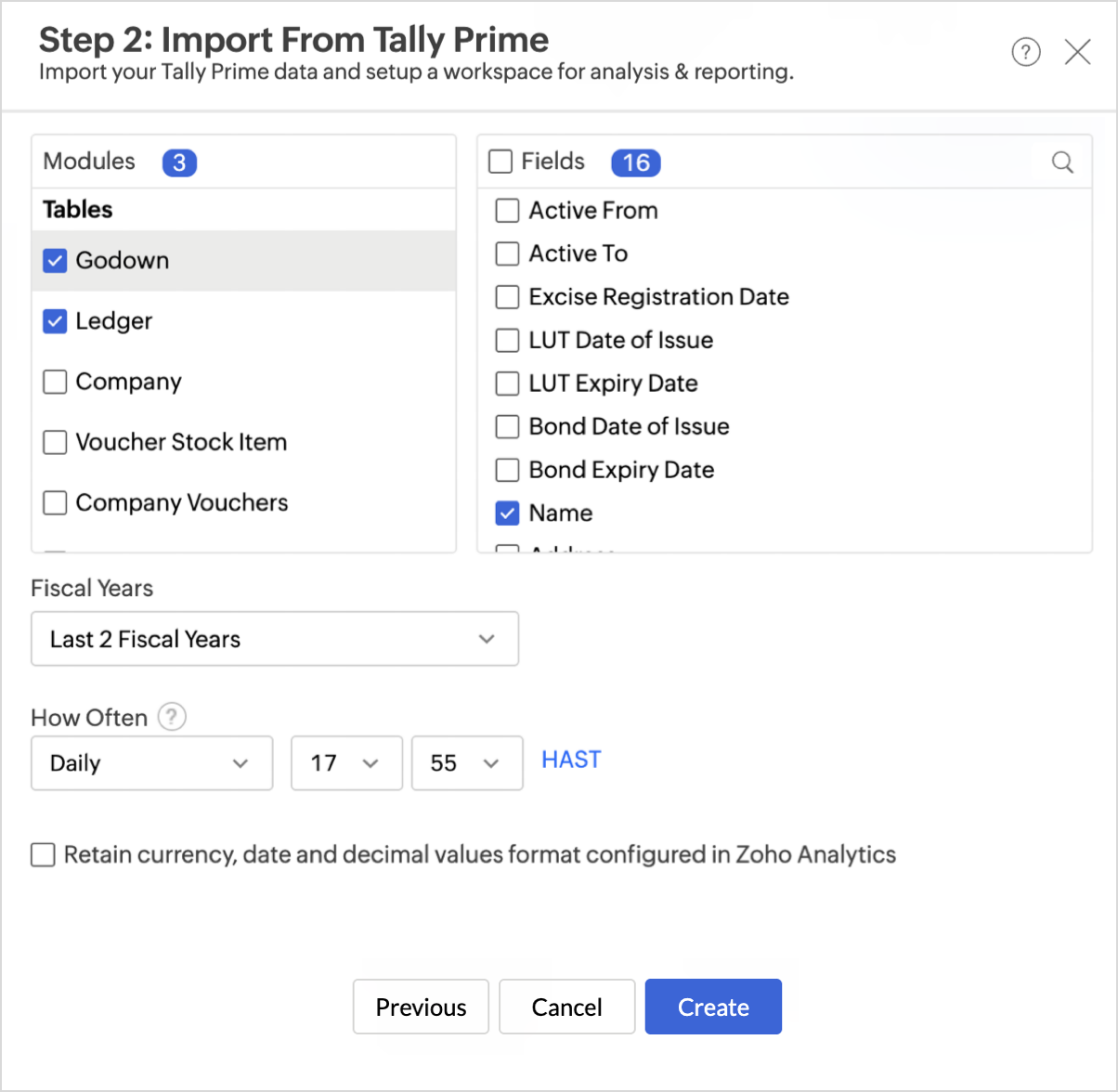Expand the minute dropdown showing 55
The image size is (1118, 1092).
466,763
